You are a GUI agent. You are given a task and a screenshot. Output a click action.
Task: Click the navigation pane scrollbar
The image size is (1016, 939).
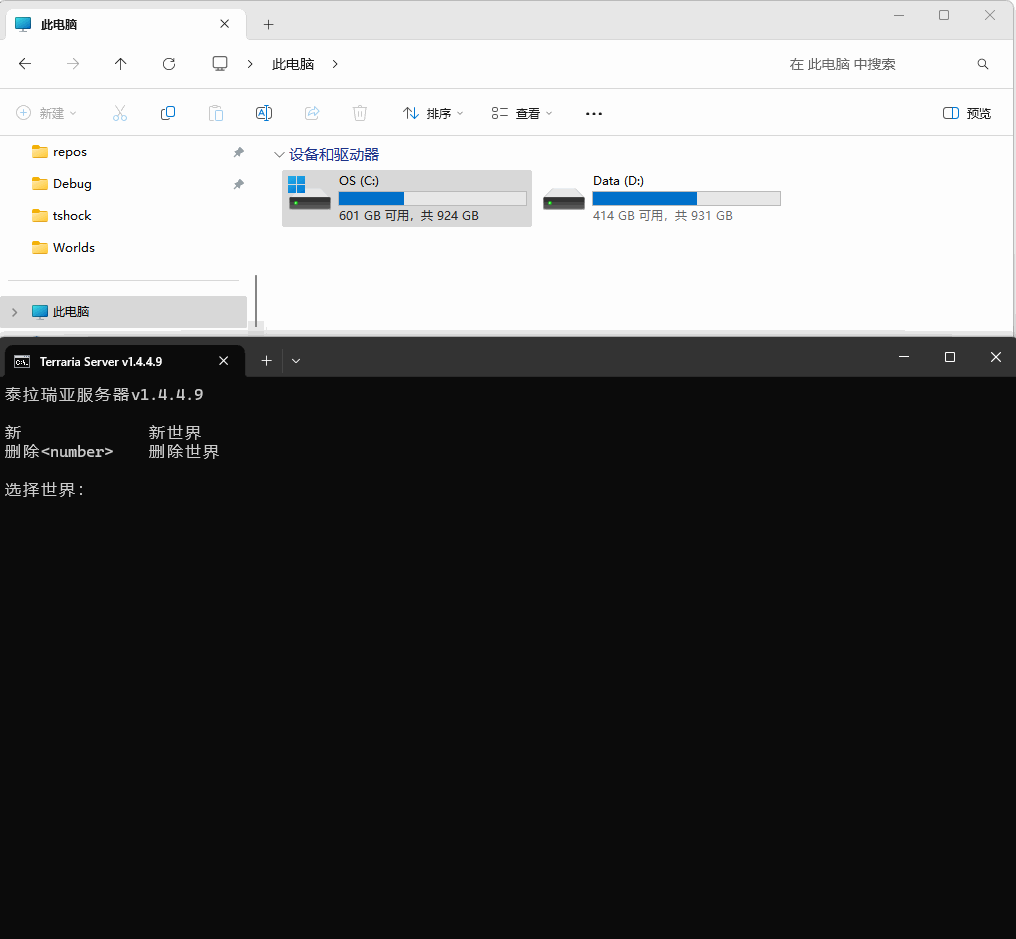tap(256, 301)
